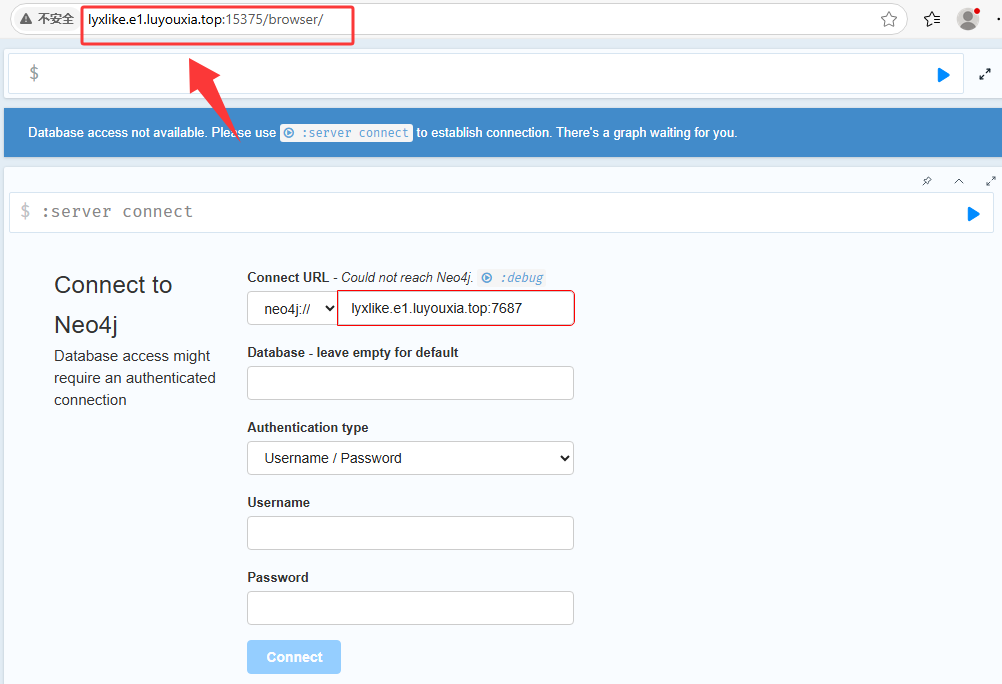Screen dimensions: 1002x684
Task: Click the top Cypher editor input
Action: tap(486, 74)
